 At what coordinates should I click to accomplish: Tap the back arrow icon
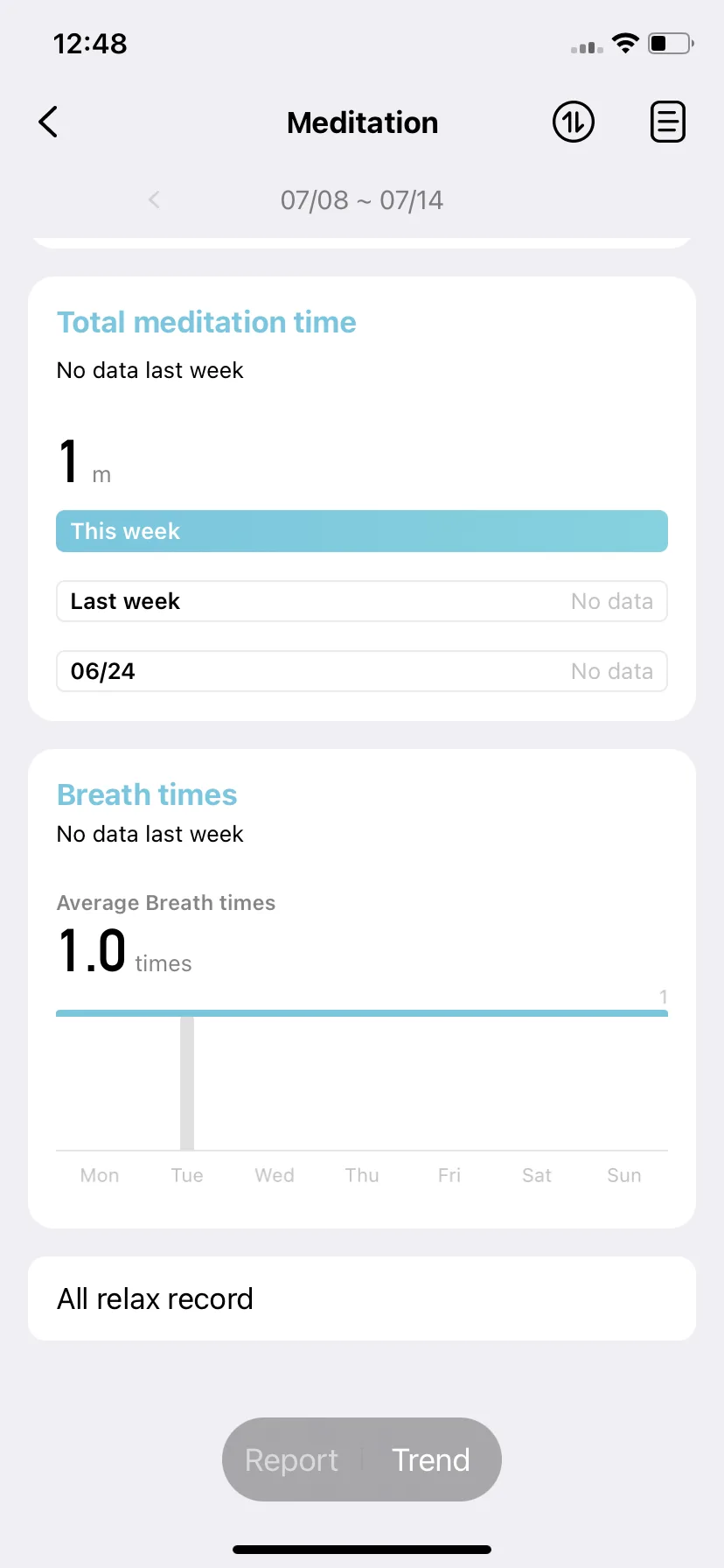pyautogui.click(x=48, y=122)
